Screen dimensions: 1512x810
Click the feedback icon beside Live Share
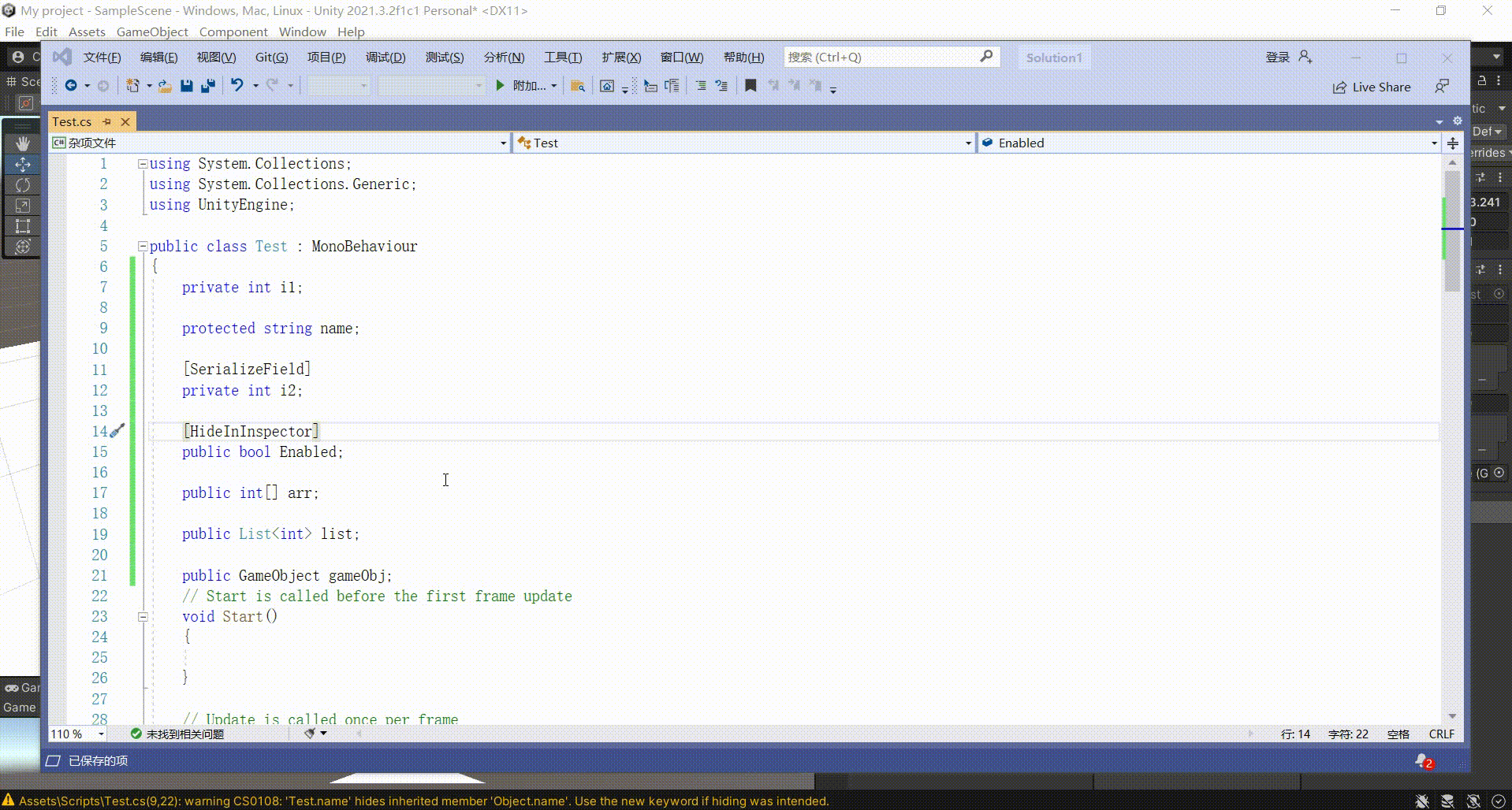click(x=1442, y=87)
